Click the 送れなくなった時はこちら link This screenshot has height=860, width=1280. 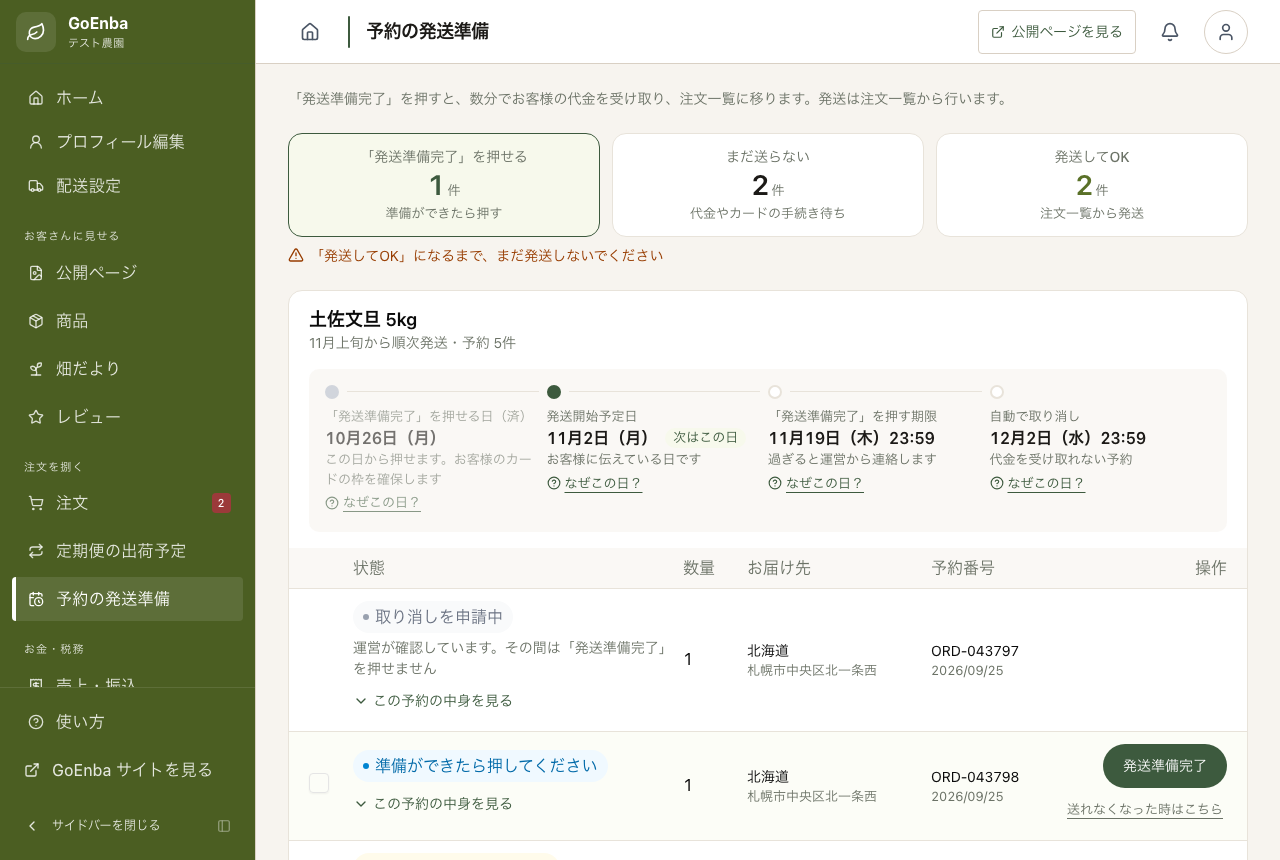(1145, 810)
